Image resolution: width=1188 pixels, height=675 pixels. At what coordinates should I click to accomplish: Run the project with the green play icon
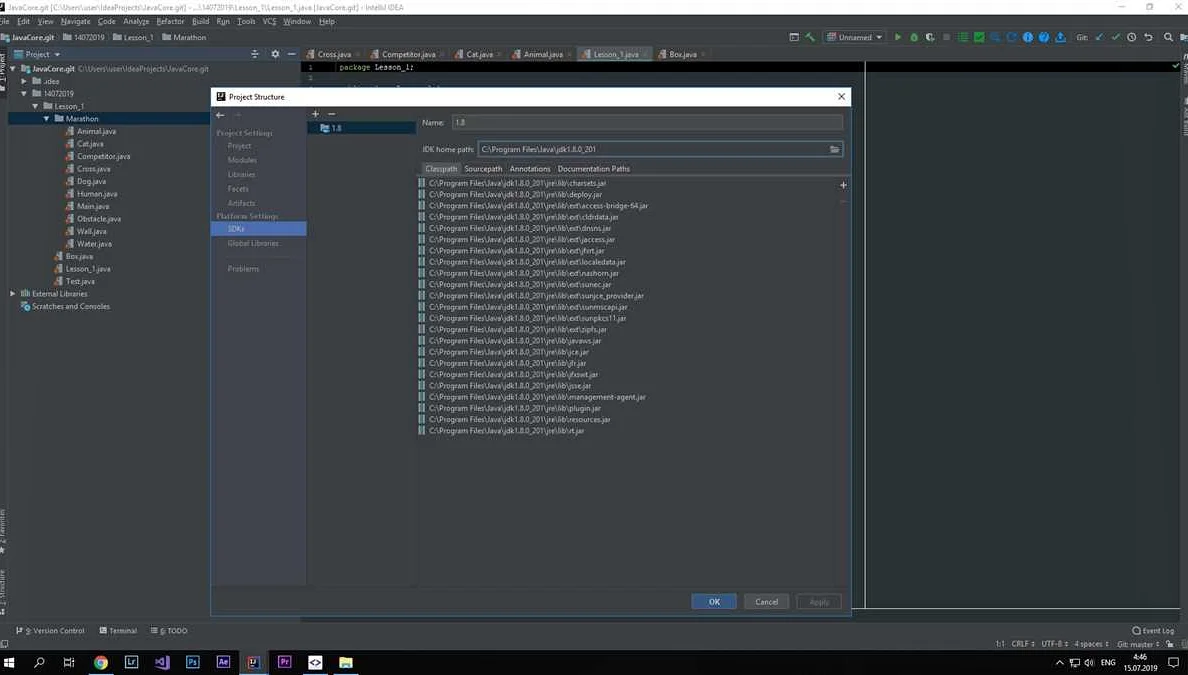898,37
